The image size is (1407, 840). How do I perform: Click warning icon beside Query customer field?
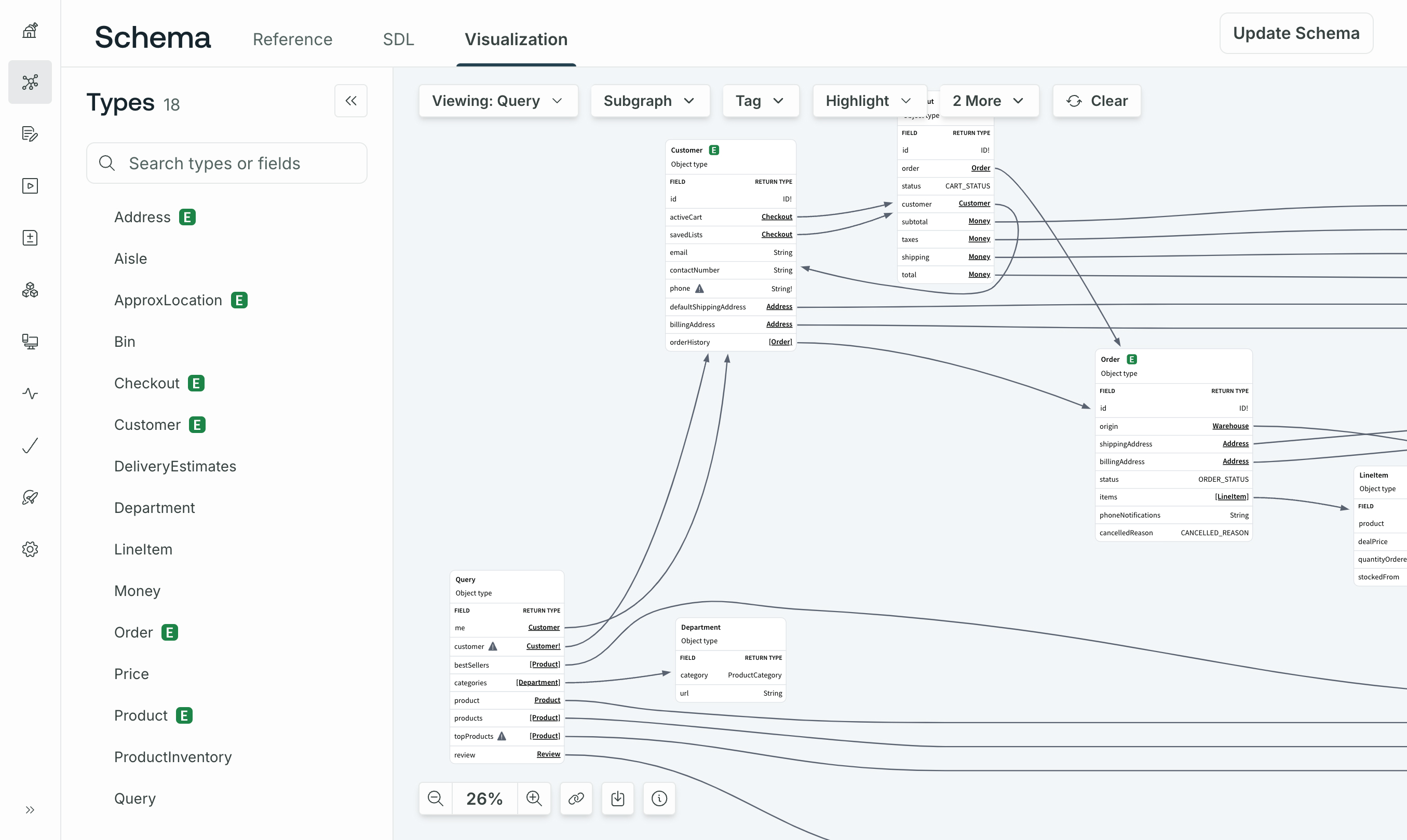pyautogui.click(x=493, y=646)
